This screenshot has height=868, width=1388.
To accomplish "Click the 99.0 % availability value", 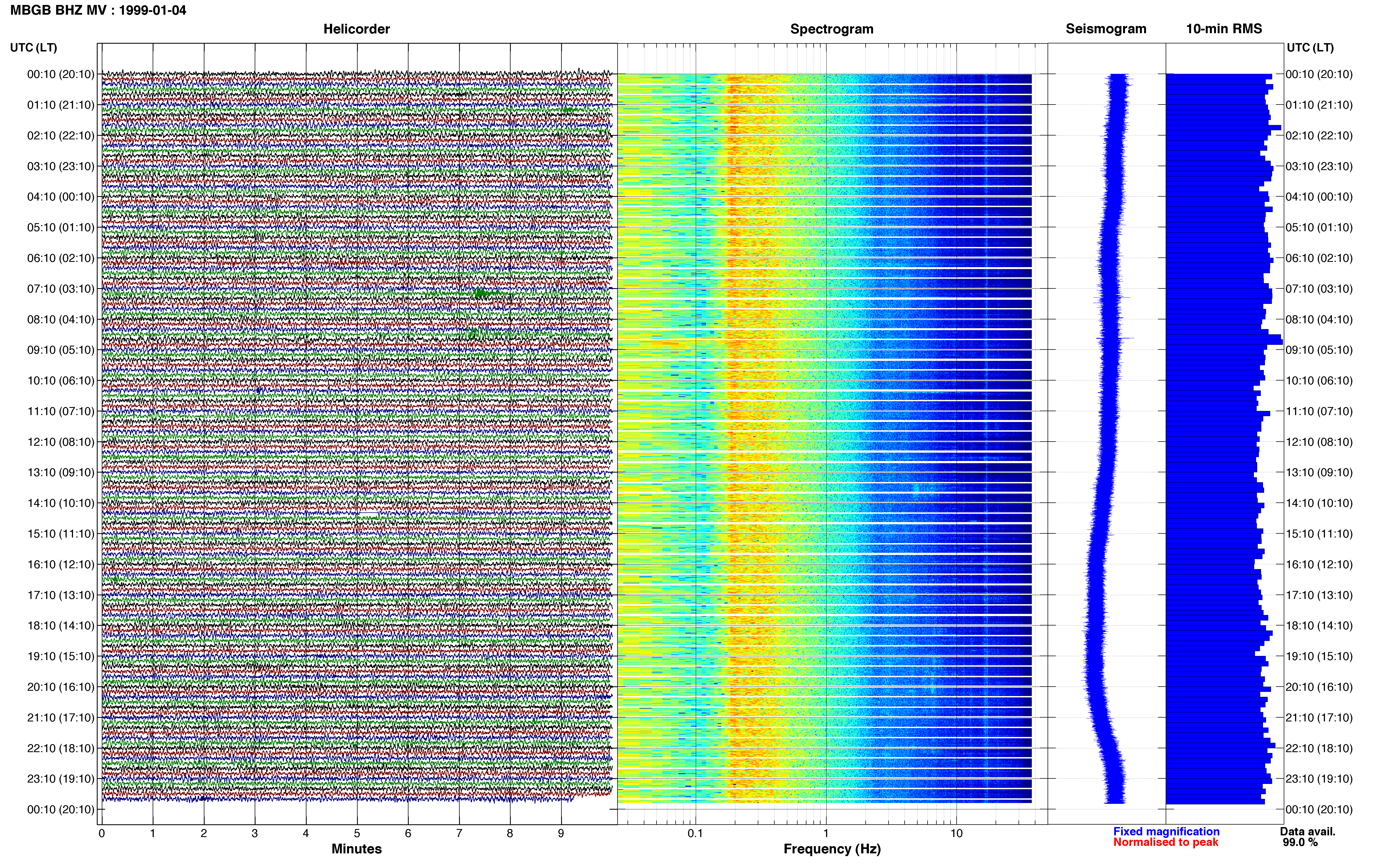I will (x=1300, y=843).
